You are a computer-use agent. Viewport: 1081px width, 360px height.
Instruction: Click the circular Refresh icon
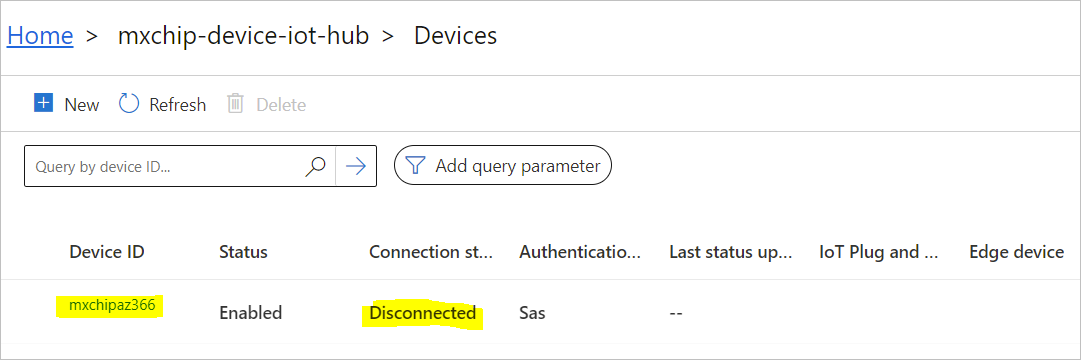(129, 103)
